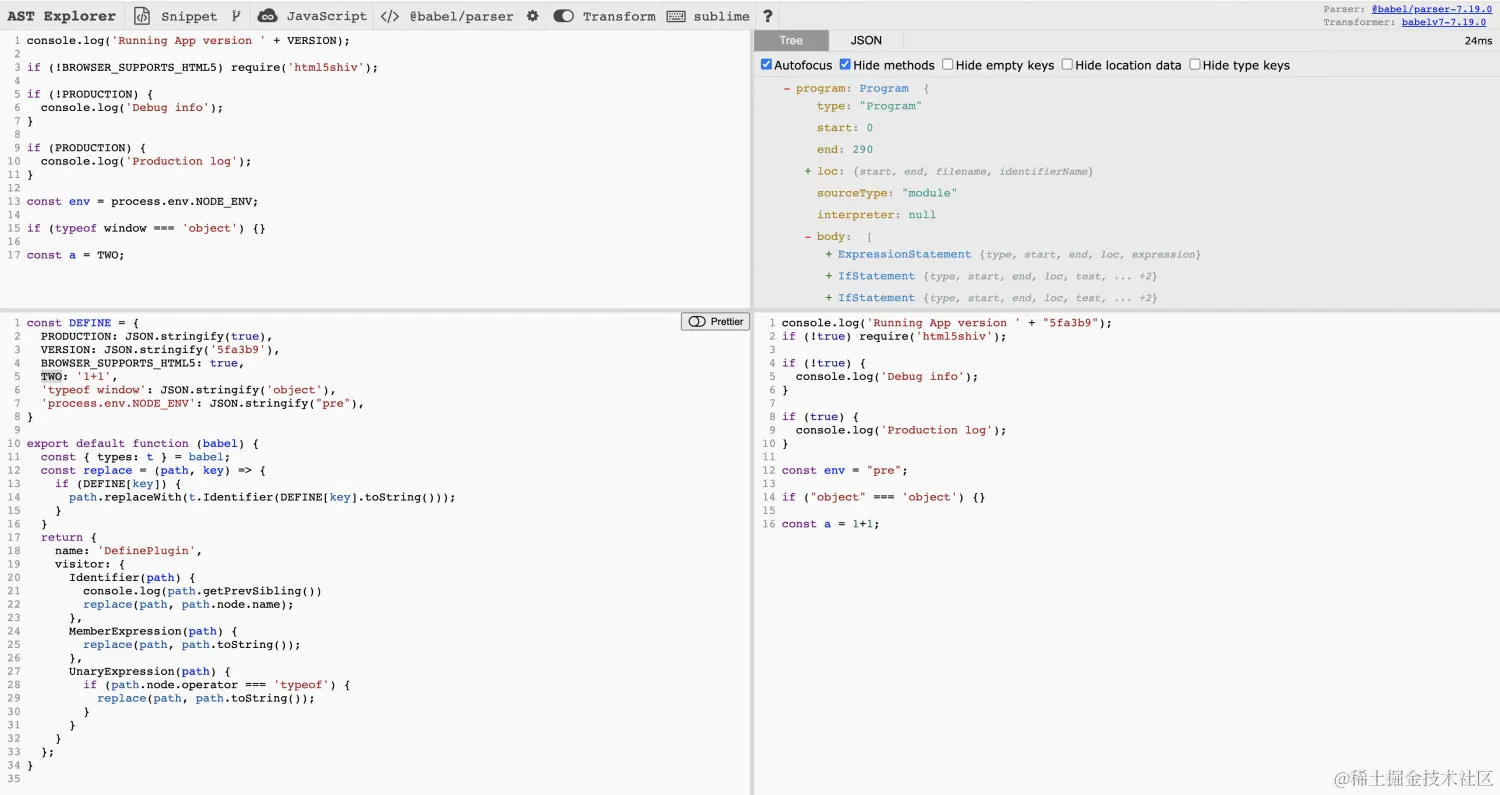Click the line "name: 'DefinePlugin',"
Image resolution: width=1500 pixels, height=795 pixels.
click(128, 551)
